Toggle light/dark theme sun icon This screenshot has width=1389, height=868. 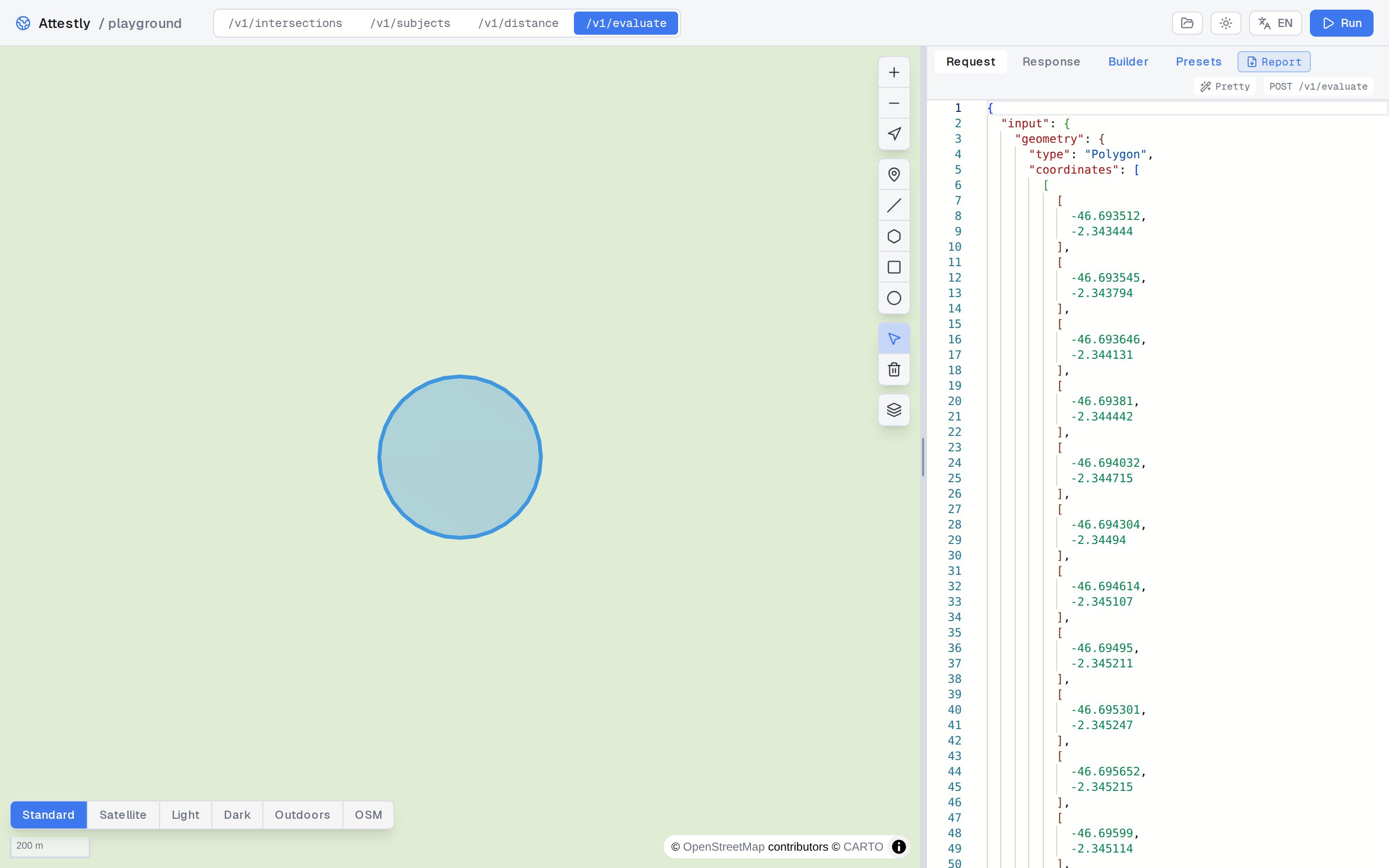(1226, 23)
